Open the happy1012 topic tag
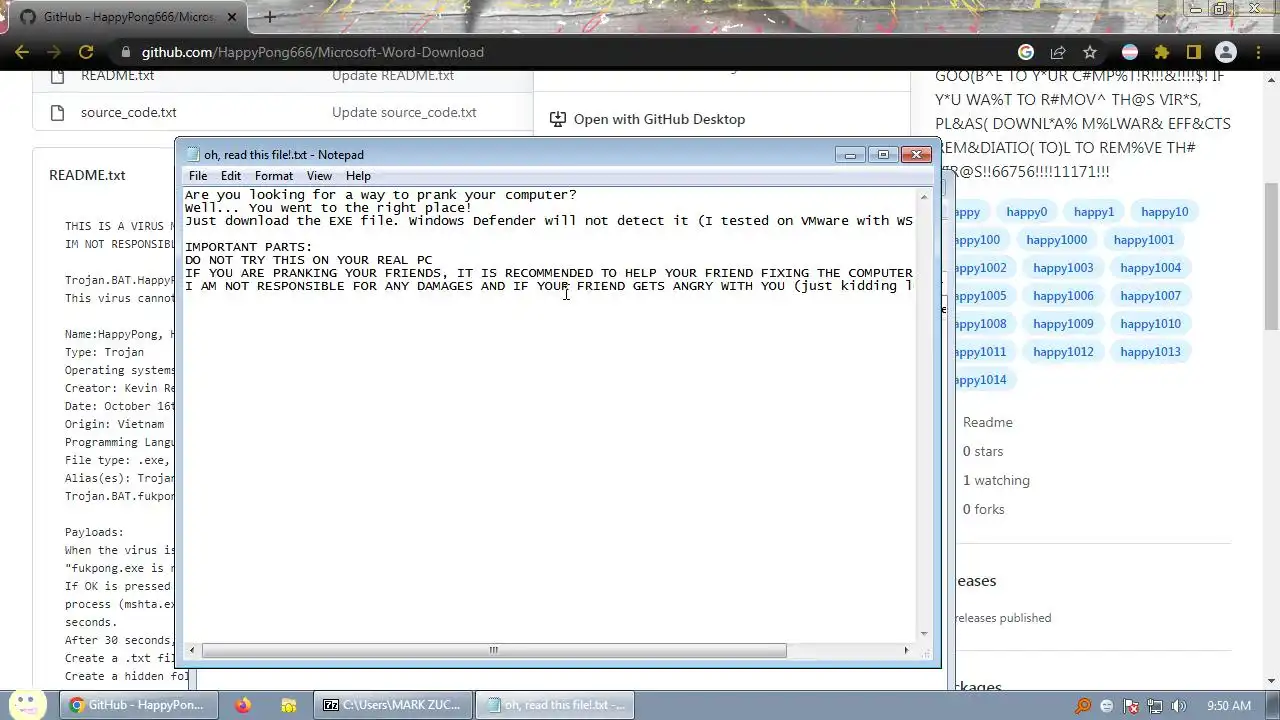This screenshot has height=720, width=1280. pyautogui.click(x=1063, y=352)
